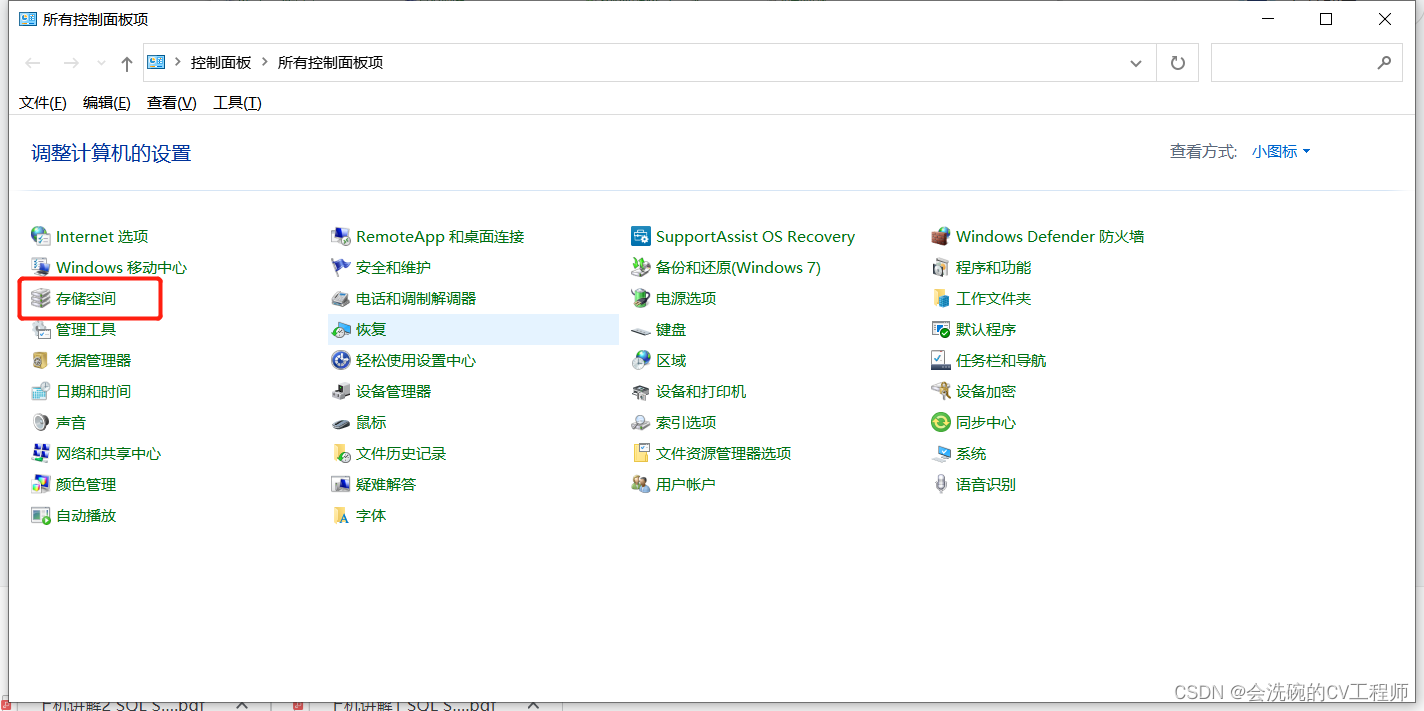The width and height of the screenshot is (1424, 711).
Task: Open the 自动播放 icon
Action: pos(40,515)
